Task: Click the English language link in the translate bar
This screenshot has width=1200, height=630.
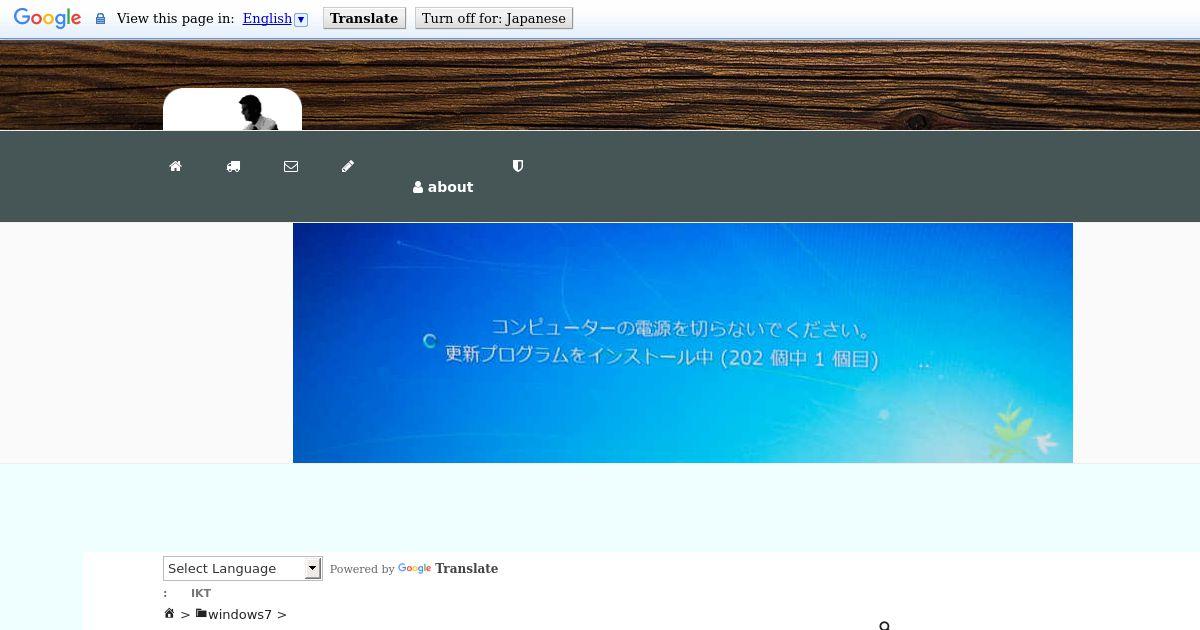Action: pyautogui.click(x=267, y=18)
